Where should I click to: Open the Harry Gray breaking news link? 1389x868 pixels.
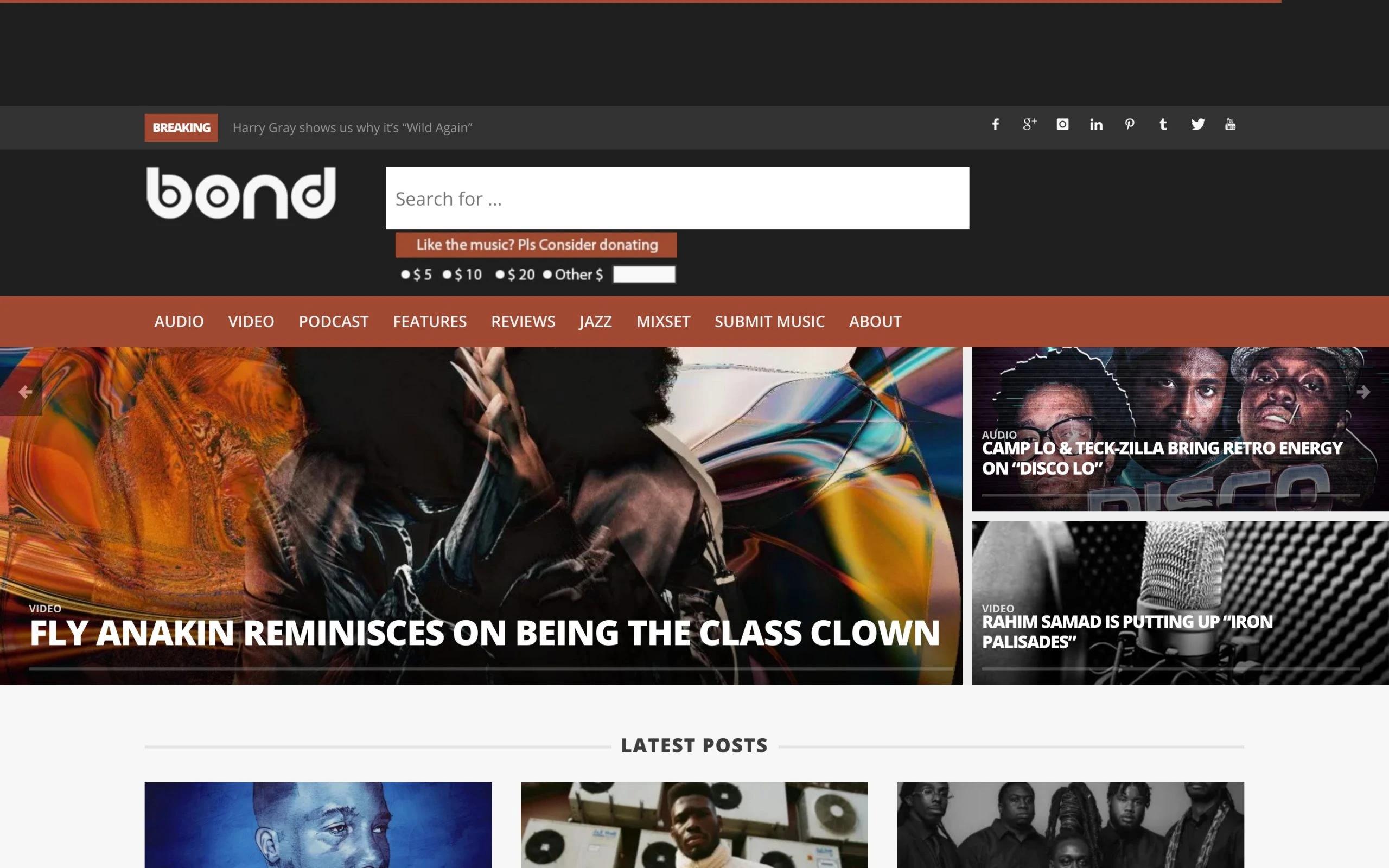coord(353,127)
